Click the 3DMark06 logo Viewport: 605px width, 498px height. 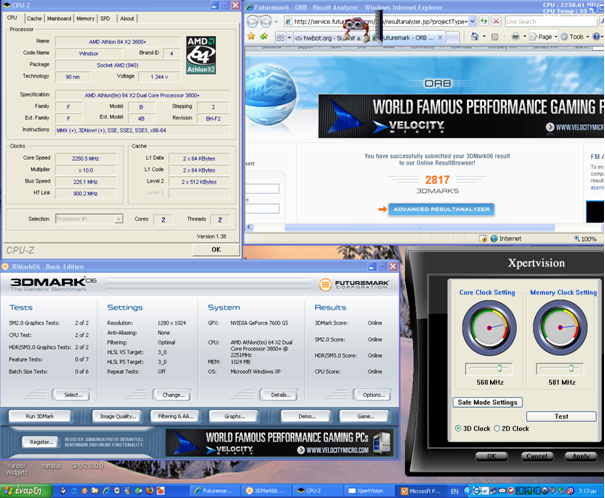(53, 284)
